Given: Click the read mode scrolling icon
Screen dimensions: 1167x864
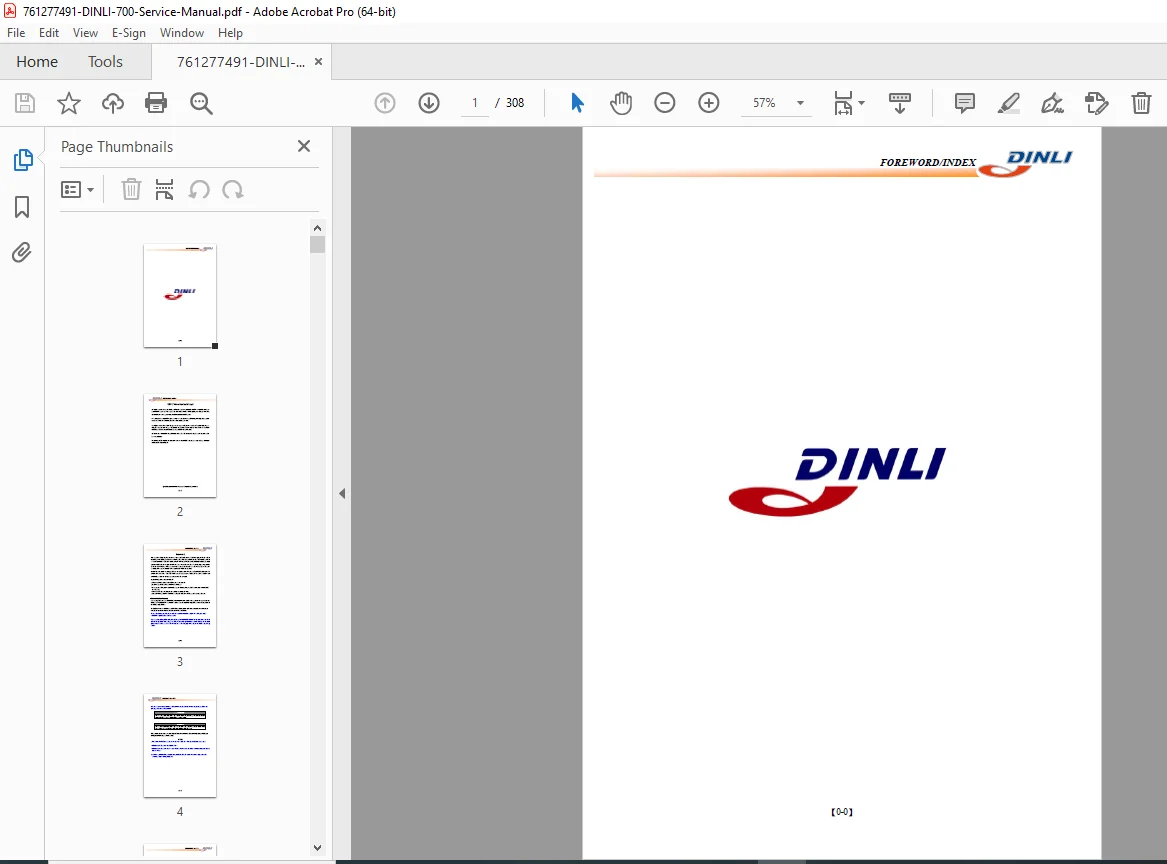Looking at the screenshot, I should point(900,103).
